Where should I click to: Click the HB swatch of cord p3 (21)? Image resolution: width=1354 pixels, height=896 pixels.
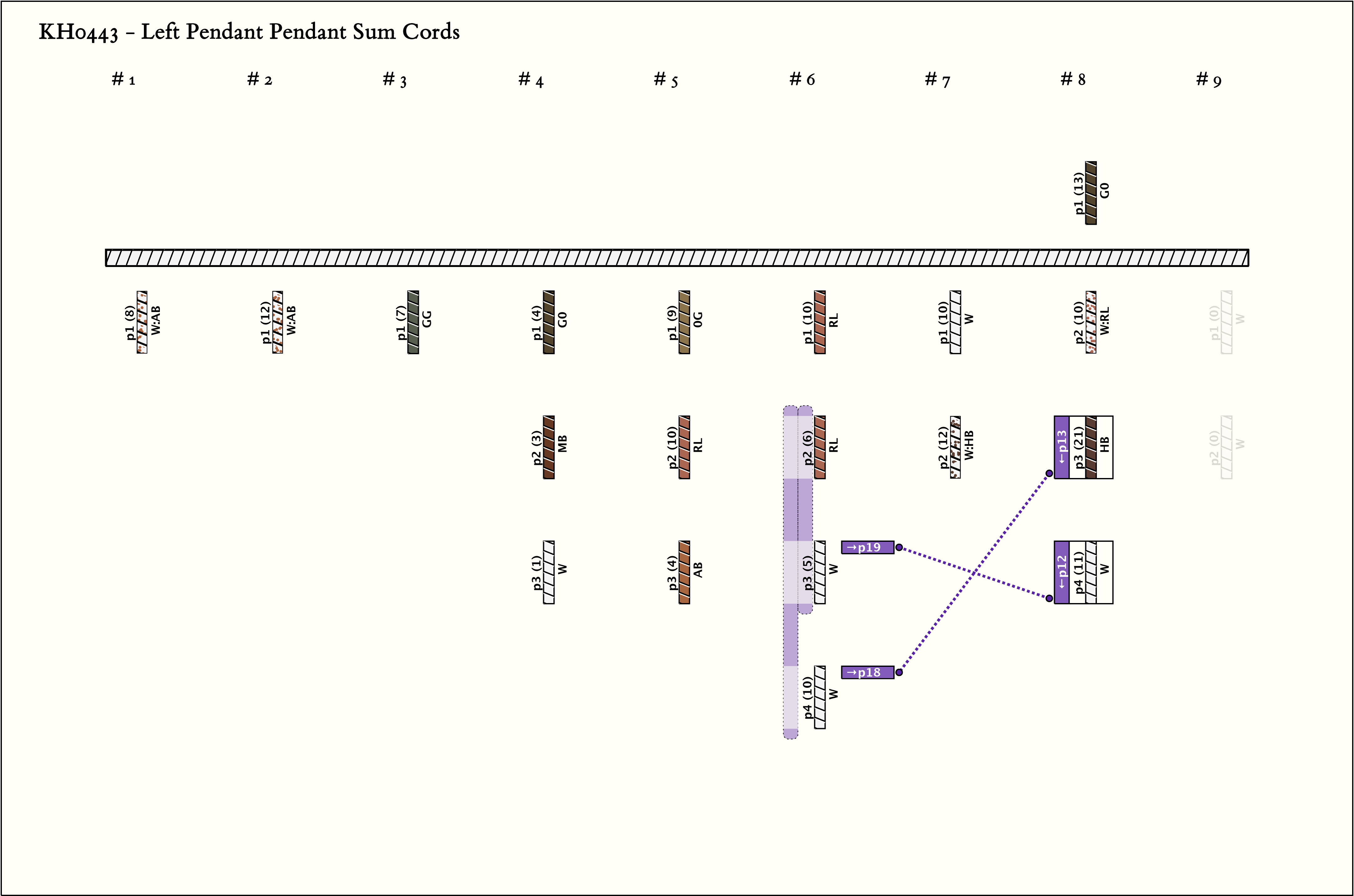point(1091,447)
